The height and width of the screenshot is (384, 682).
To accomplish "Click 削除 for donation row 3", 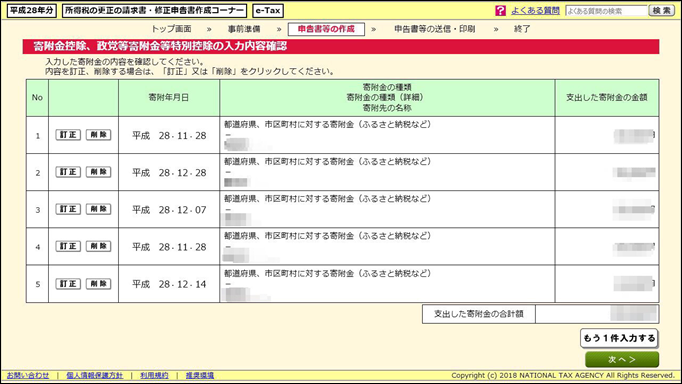I will [98, 209].
